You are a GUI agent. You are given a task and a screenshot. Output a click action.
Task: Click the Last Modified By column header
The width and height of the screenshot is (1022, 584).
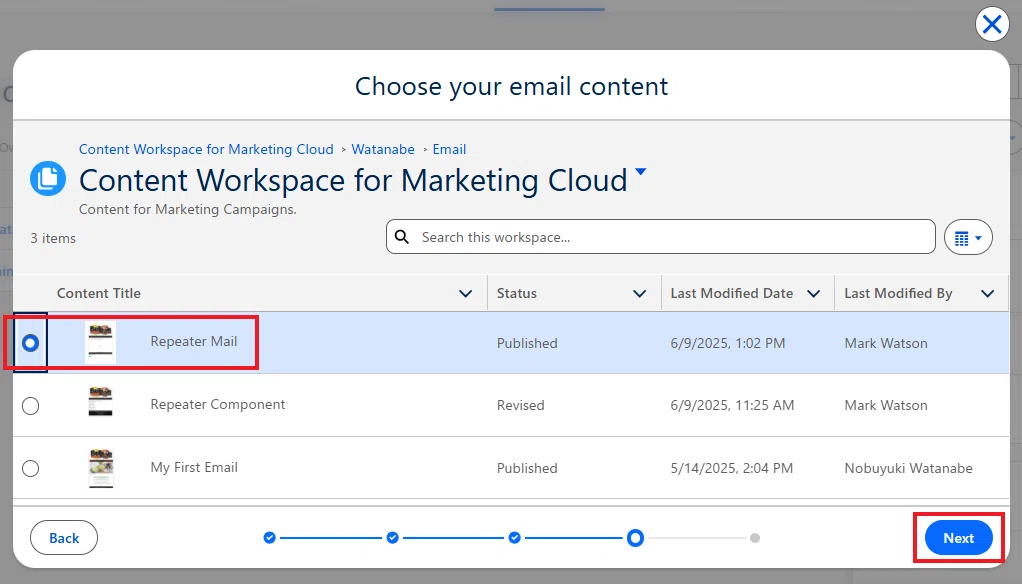tap(898, 293)
